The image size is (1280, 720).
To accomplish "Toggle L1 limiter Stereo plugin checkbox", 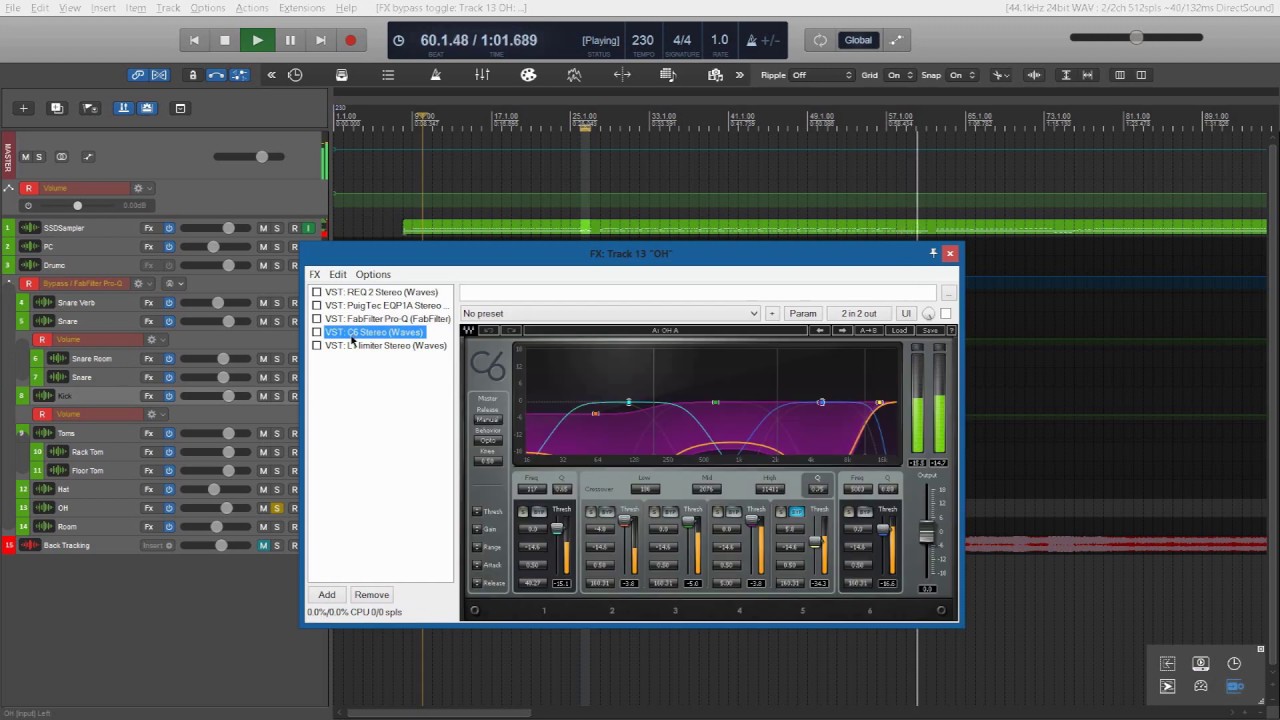I will pos(317,345).
